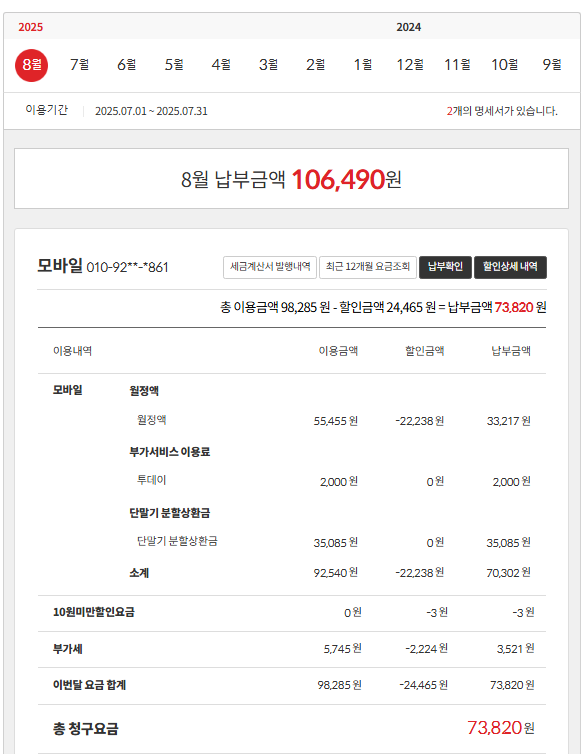Click the 2개의 명세서 notice text
Image resolution: width=582 pixels, height=754 pixels.
point(502,111)
